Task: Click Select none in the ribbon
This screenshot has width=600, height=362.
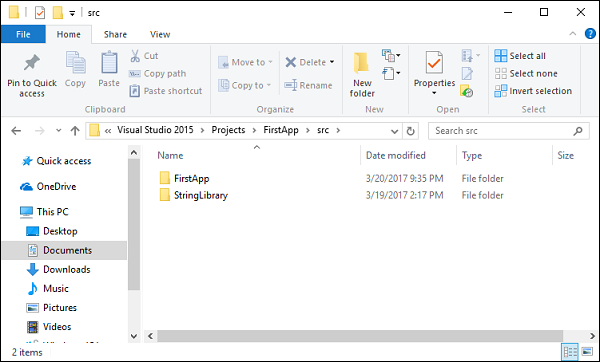Action: (526, 73)
